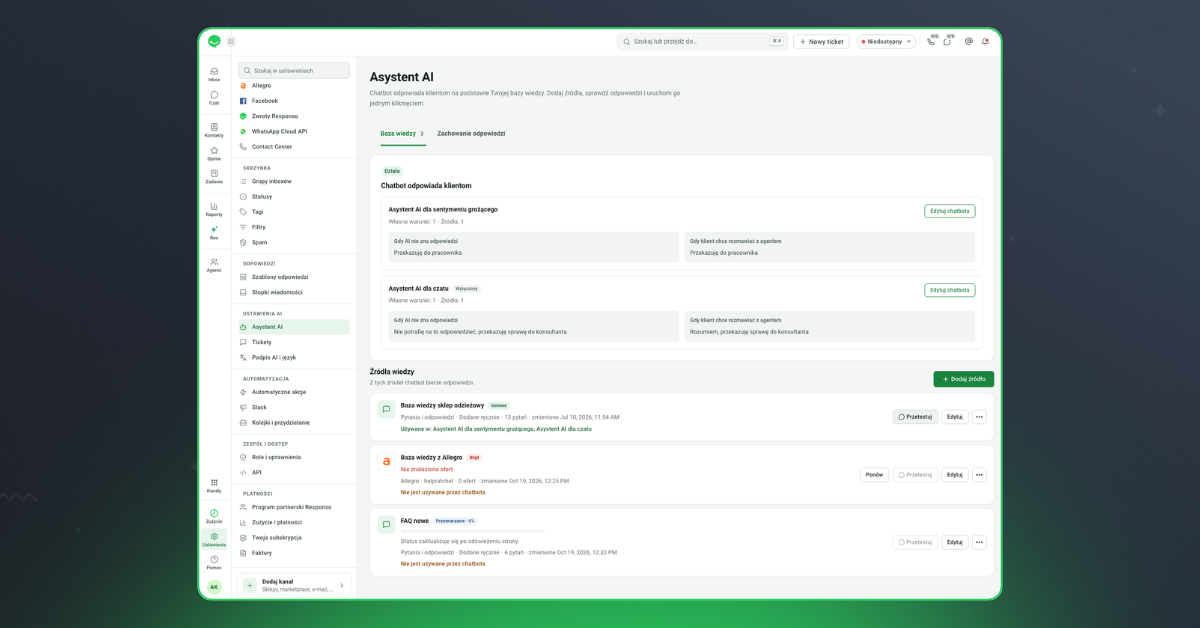This screenshot has height=628, width=1200.
Task: Open Kolejki i przydzielanie
Action: coord(294,422)
